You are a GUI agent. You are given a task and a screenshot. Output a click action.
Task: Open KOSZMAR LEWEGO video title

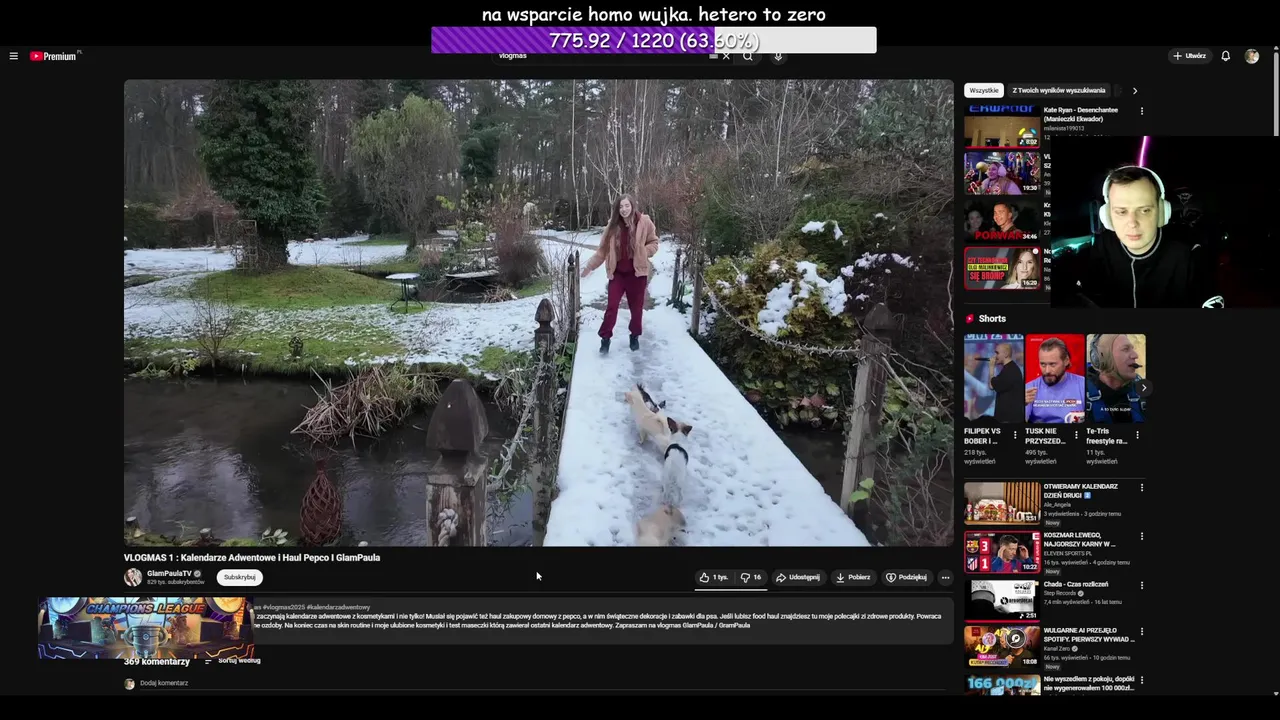(1079, 540)
